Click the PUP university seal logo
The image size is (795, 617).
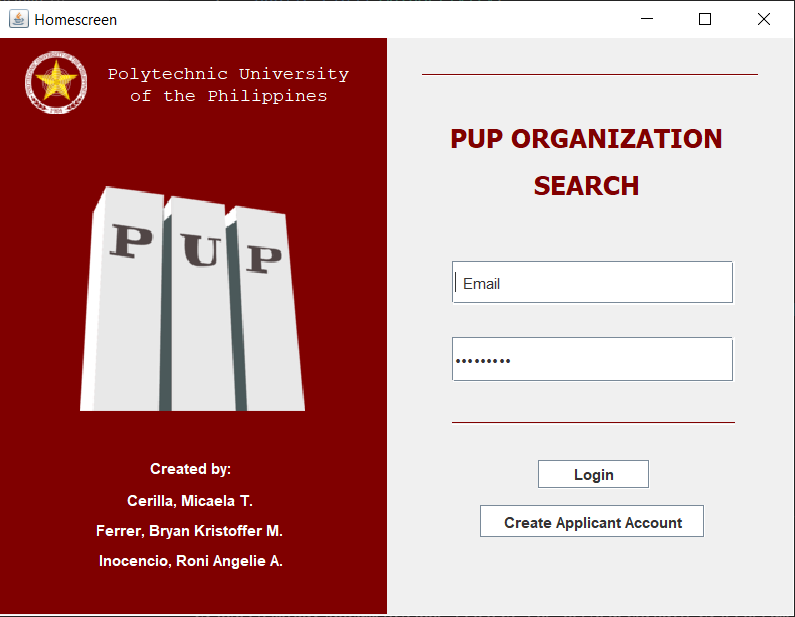56,82
